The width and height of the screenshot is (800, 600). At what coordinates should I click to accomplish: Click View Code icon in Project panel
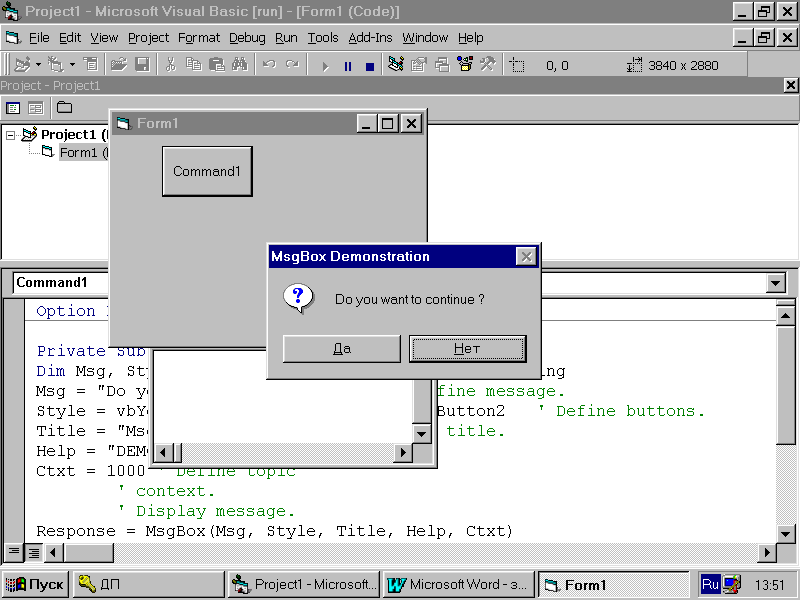click(x=13, y=108)
